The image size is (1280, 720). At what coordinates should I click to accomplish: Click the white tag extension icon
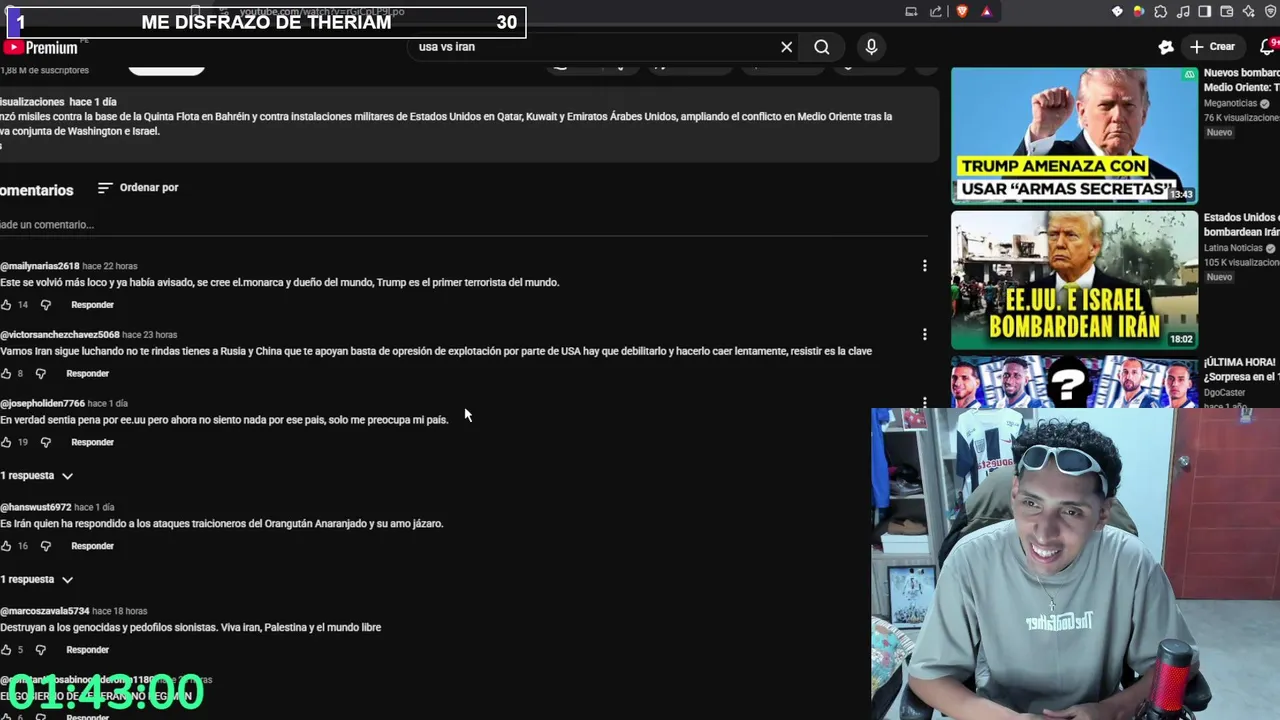pyautogui.click(x=1117, y=12)
